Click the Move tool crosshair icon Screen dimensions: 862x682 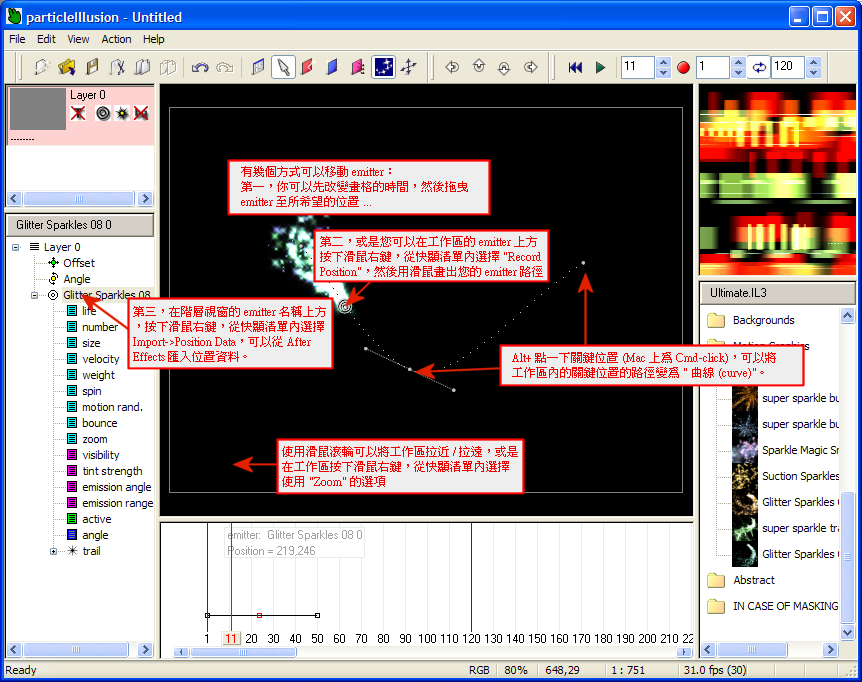pyautogui.click(x=409, y=68)
